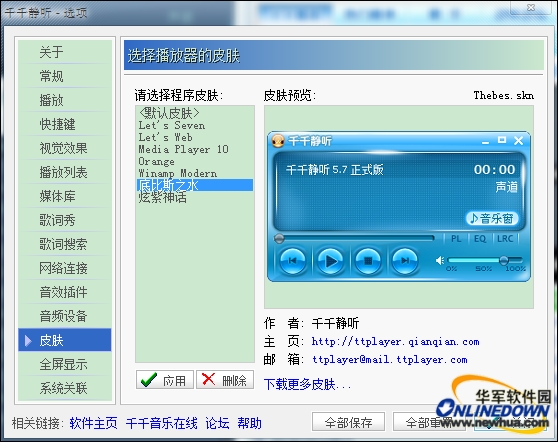Click the play button in skin preview

[x=330, y=261]
